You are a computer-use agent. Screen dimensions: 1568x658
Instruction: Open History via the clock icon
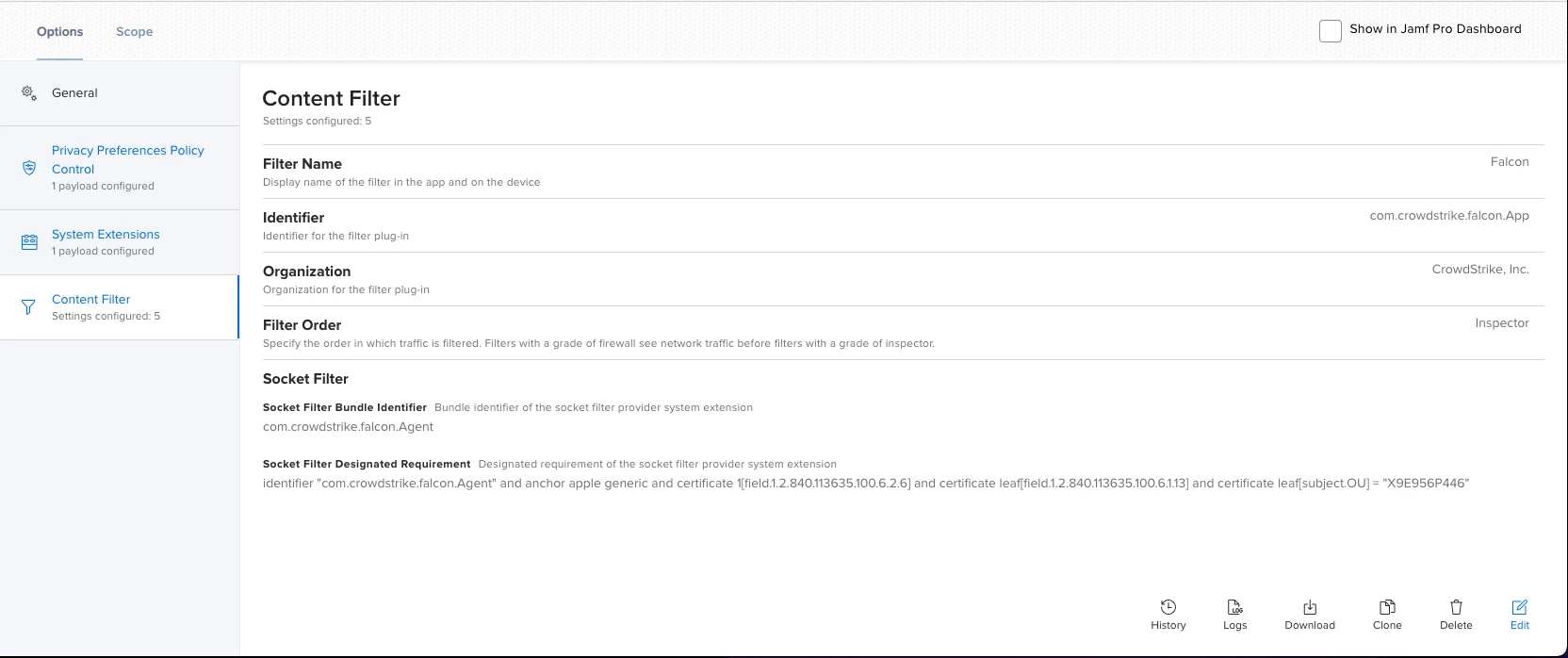tap(1168, 607)
